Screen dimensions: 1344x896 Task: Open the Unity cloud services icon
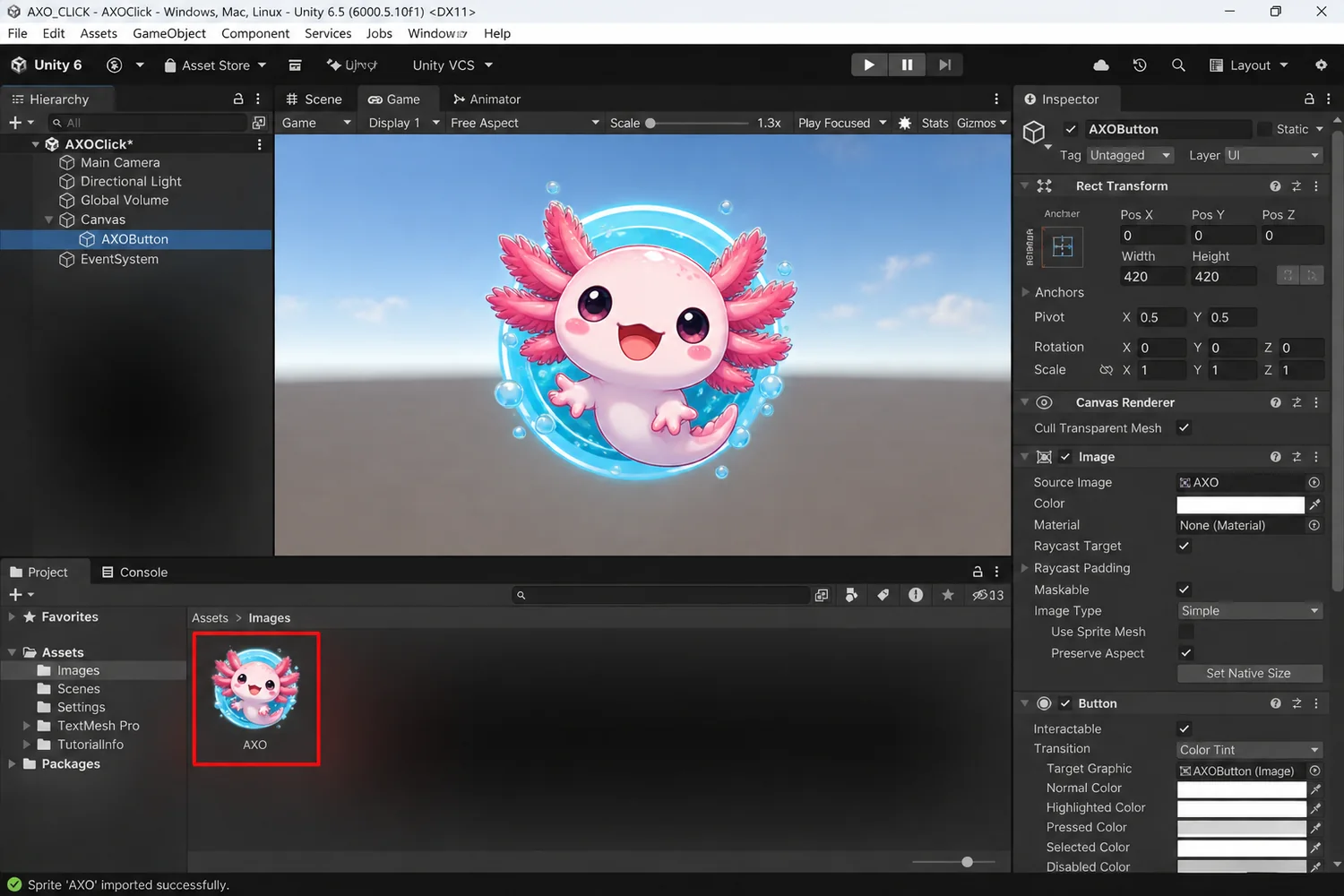[x=1101, y=65]
